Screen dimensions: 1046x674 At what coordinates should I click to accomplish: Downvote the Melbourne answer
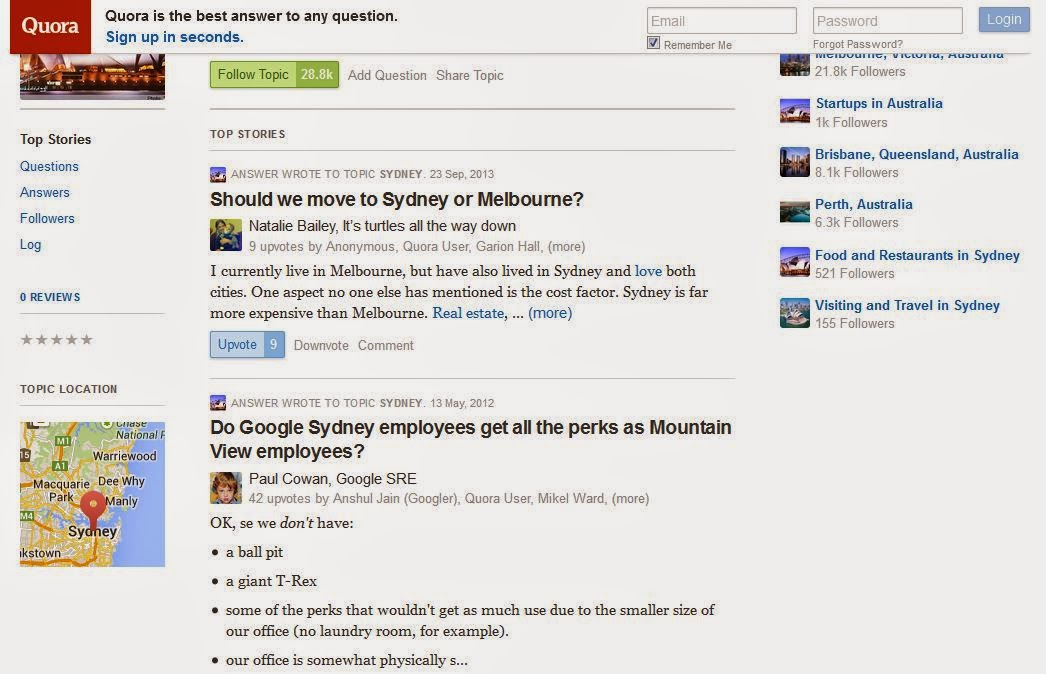(x=321, y=346)
